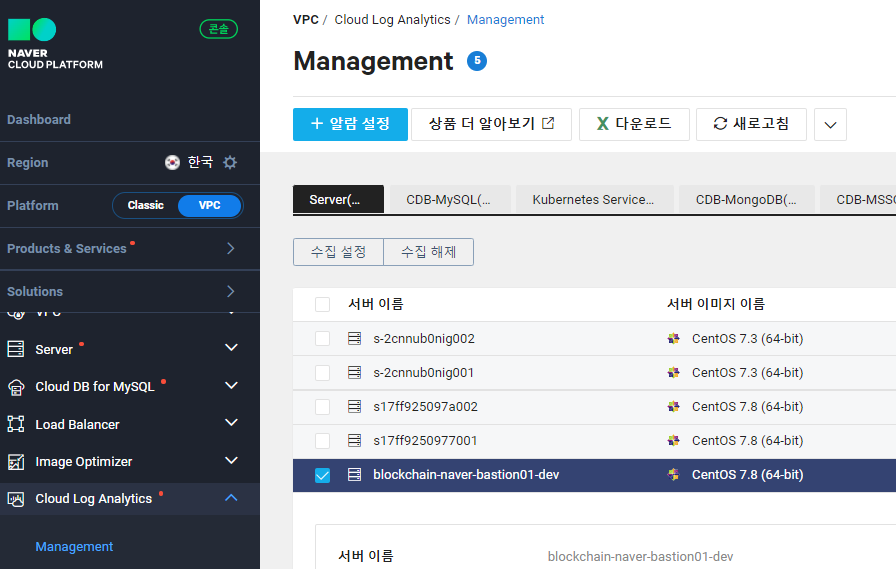
Task: Switch platform to VPC
Action: coord(209,205)
